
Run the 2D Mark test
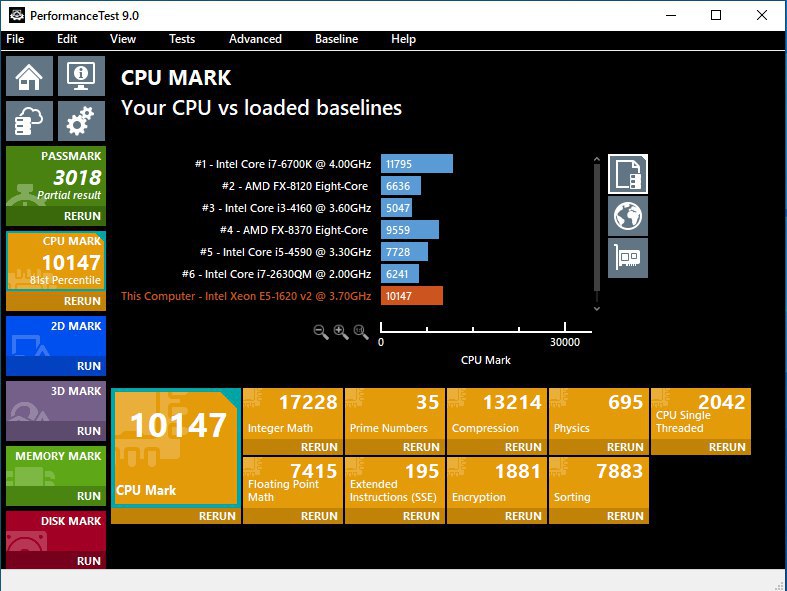[x=56, y=366]
